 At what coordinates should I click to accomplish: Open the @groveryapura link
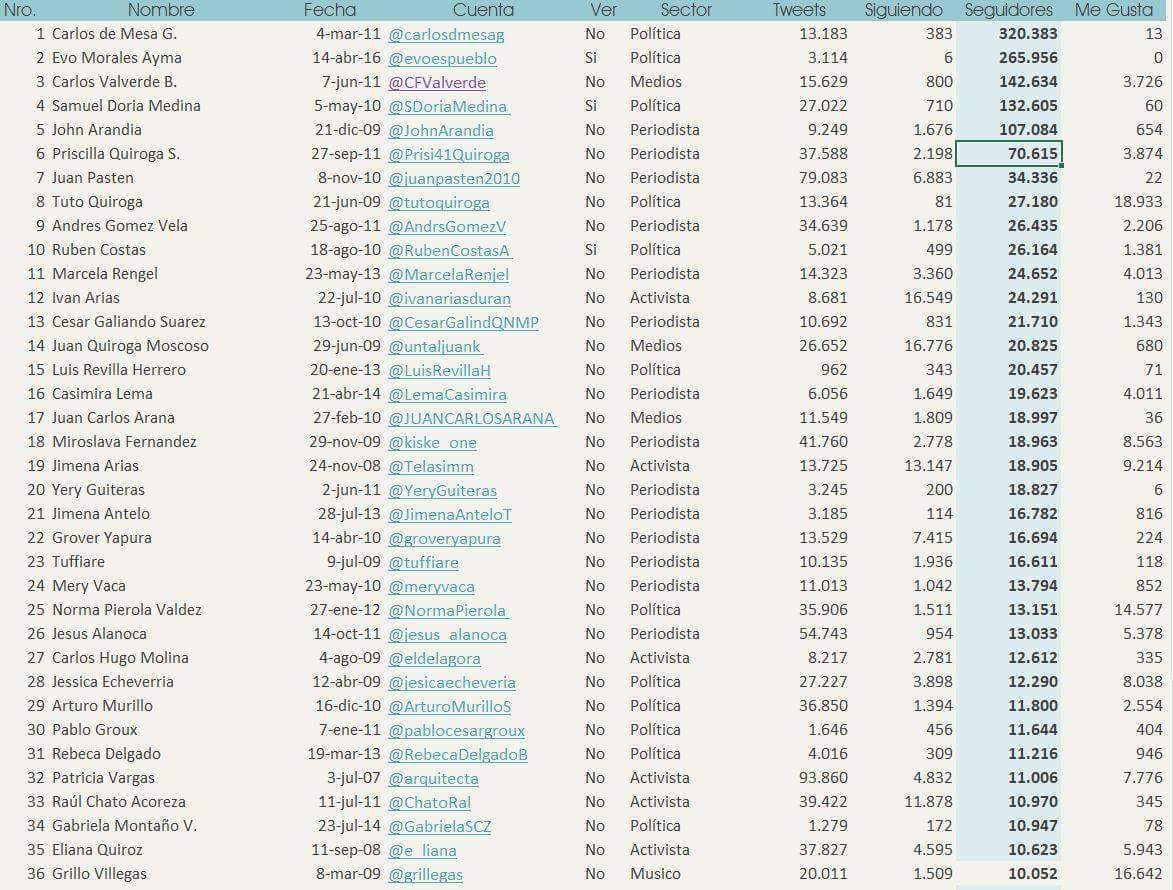pos(444,538)
